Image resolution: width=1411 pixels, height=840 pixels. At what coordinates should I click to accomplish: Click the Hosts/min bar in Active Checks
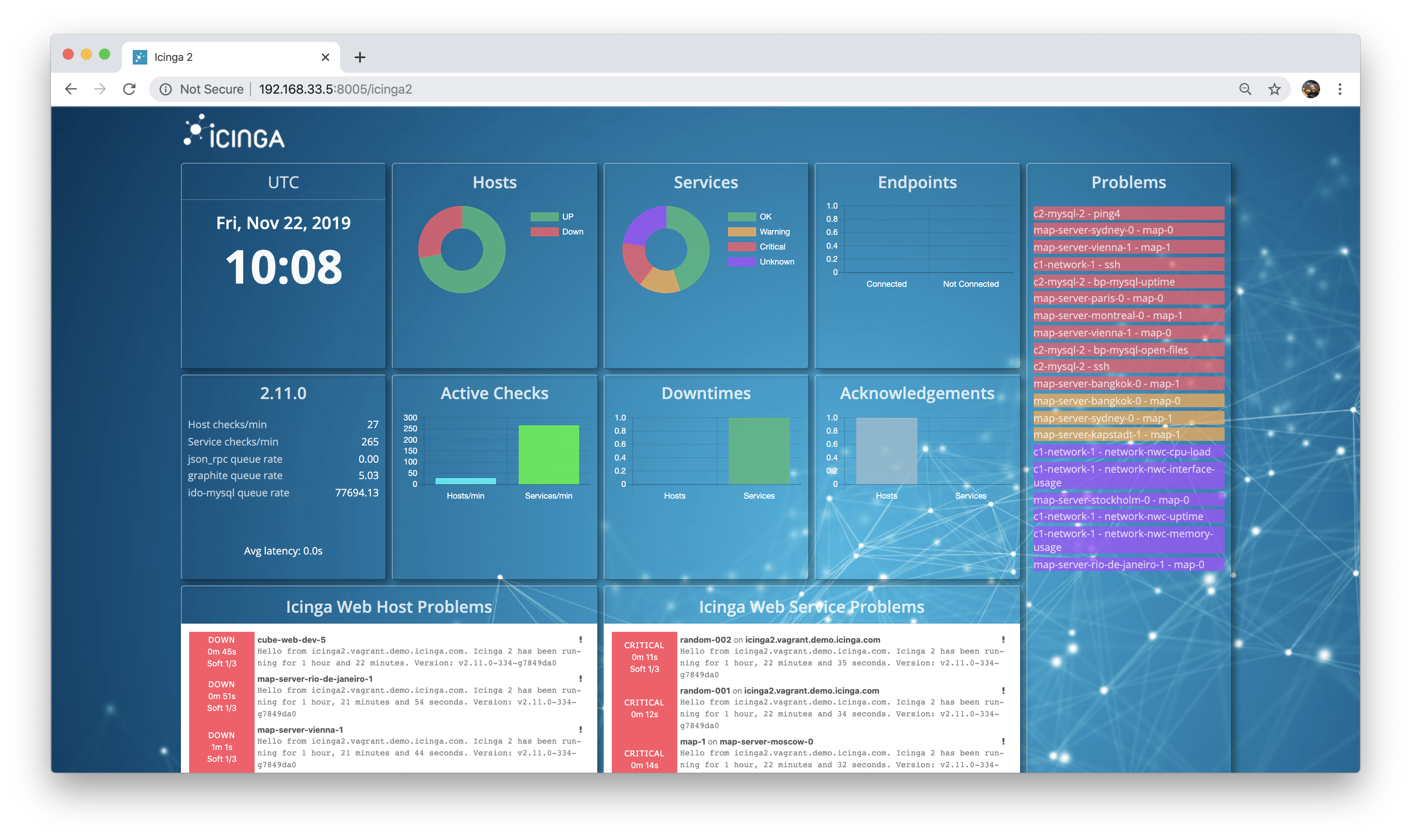tap(465, 481)
